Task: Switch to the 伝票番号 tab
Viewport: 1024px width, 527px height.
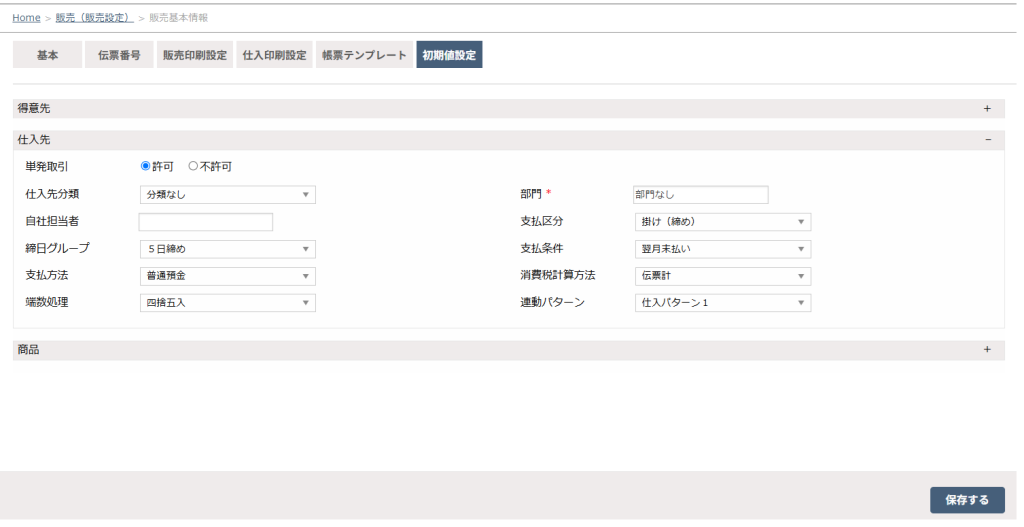Action: [119, 55]
